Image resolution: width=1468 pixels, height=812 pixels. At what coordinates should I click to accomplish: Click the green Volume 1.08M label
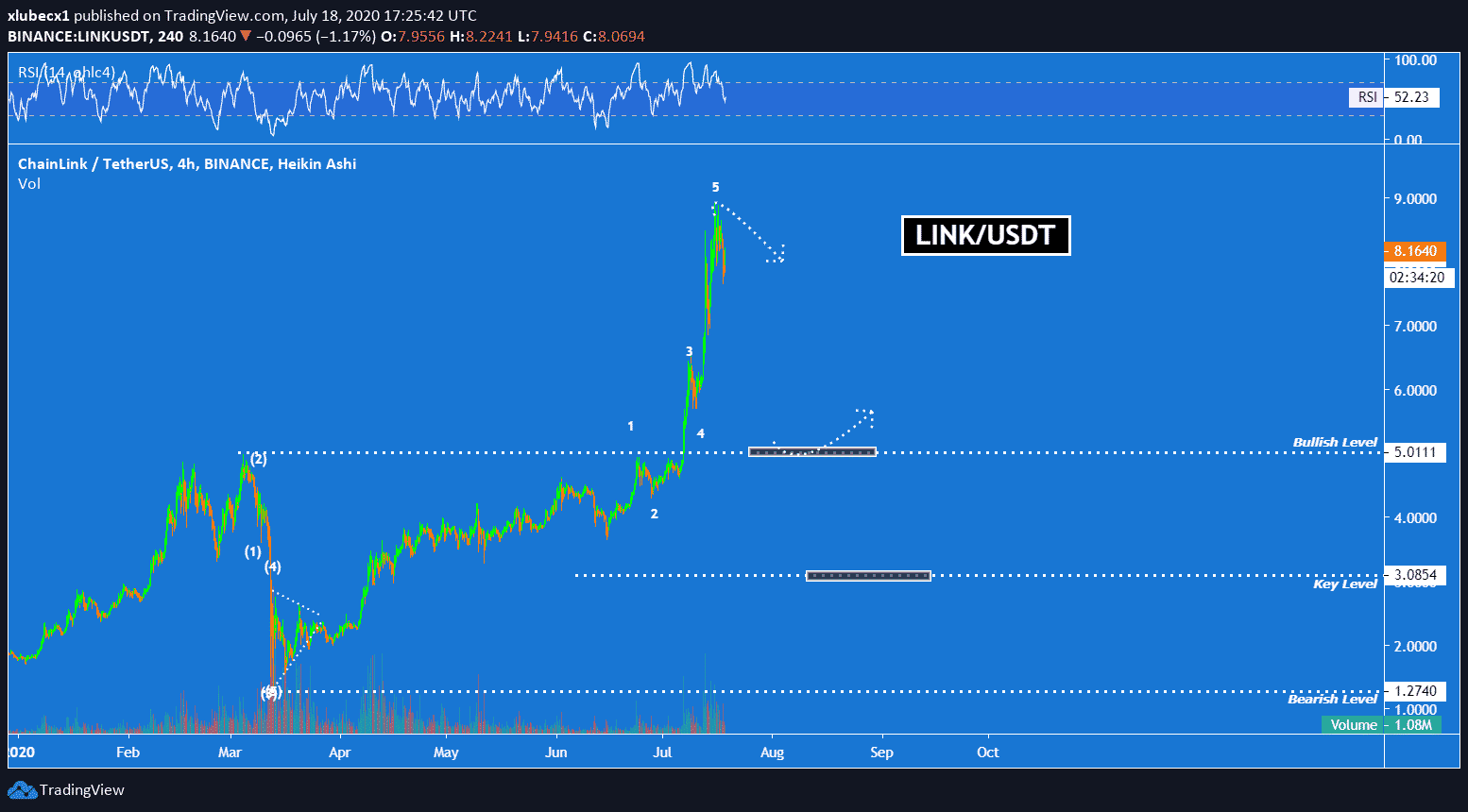(1381, 725)
